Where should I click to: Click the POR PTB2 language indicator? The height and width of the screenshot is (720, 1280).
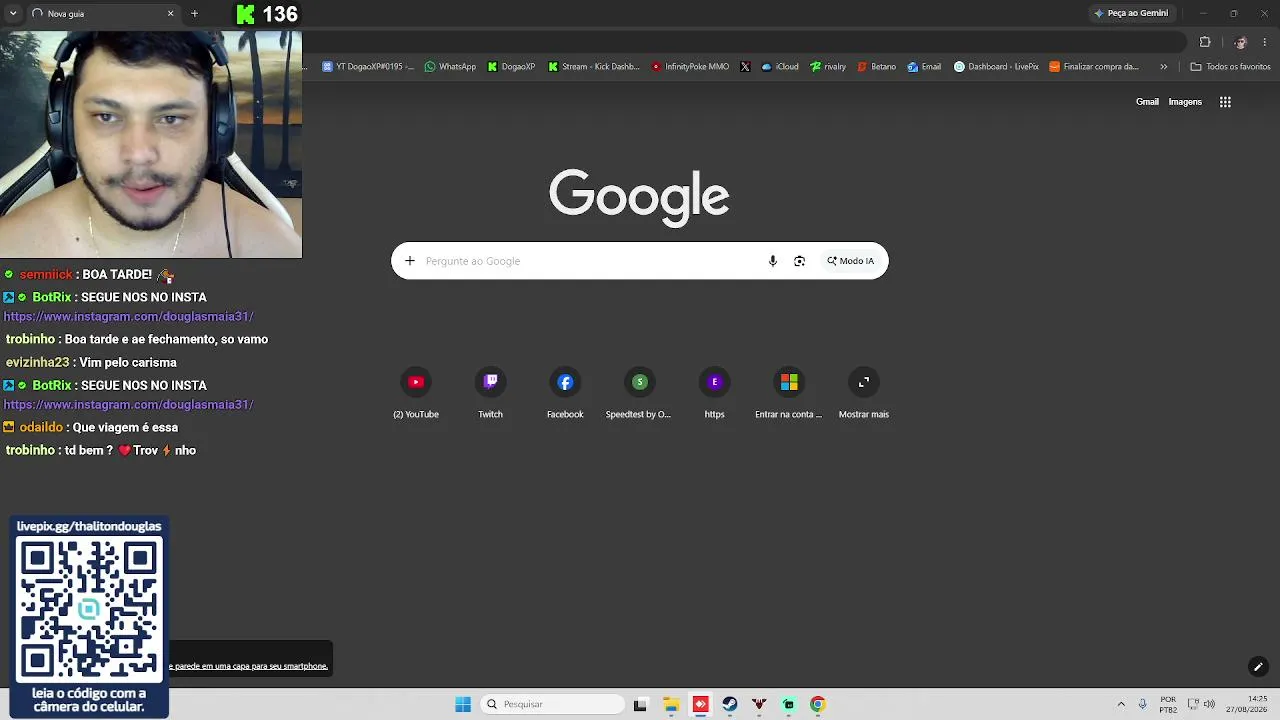1168,704
